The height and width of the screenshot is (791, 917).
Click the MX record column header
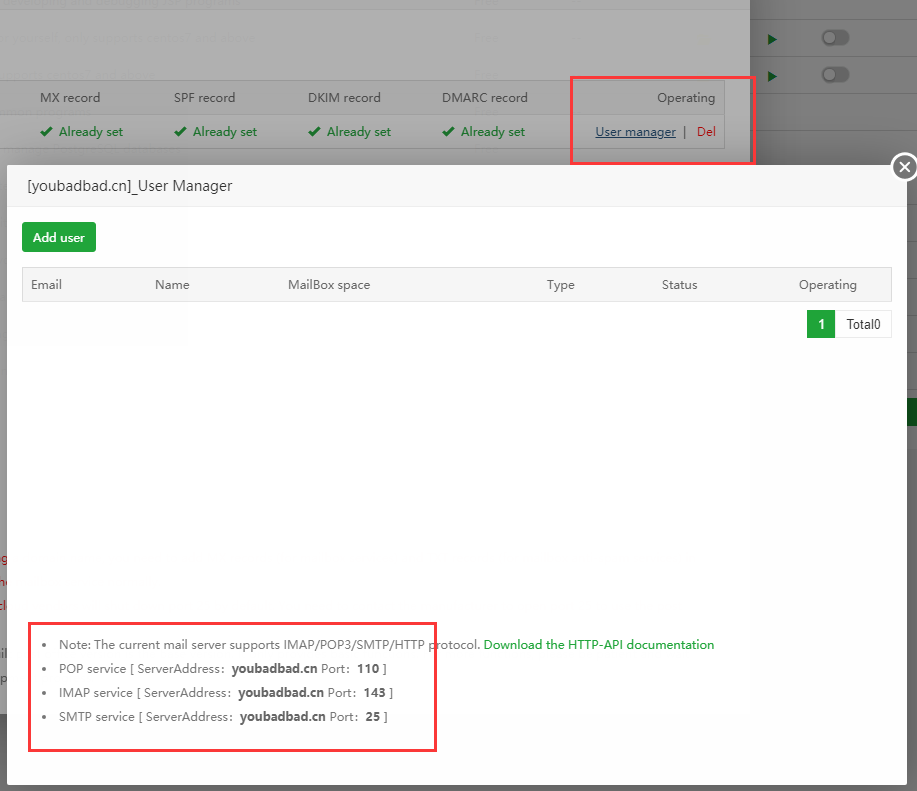point(70,98)
